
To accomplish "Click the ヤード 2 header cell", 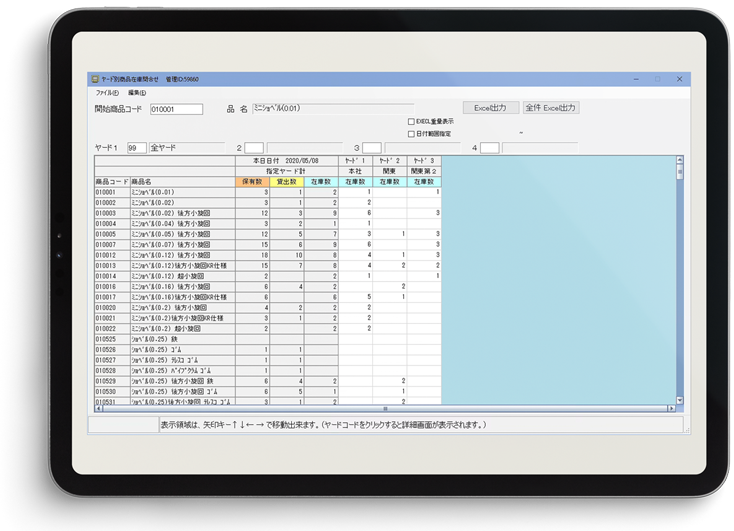I will 389,161.
